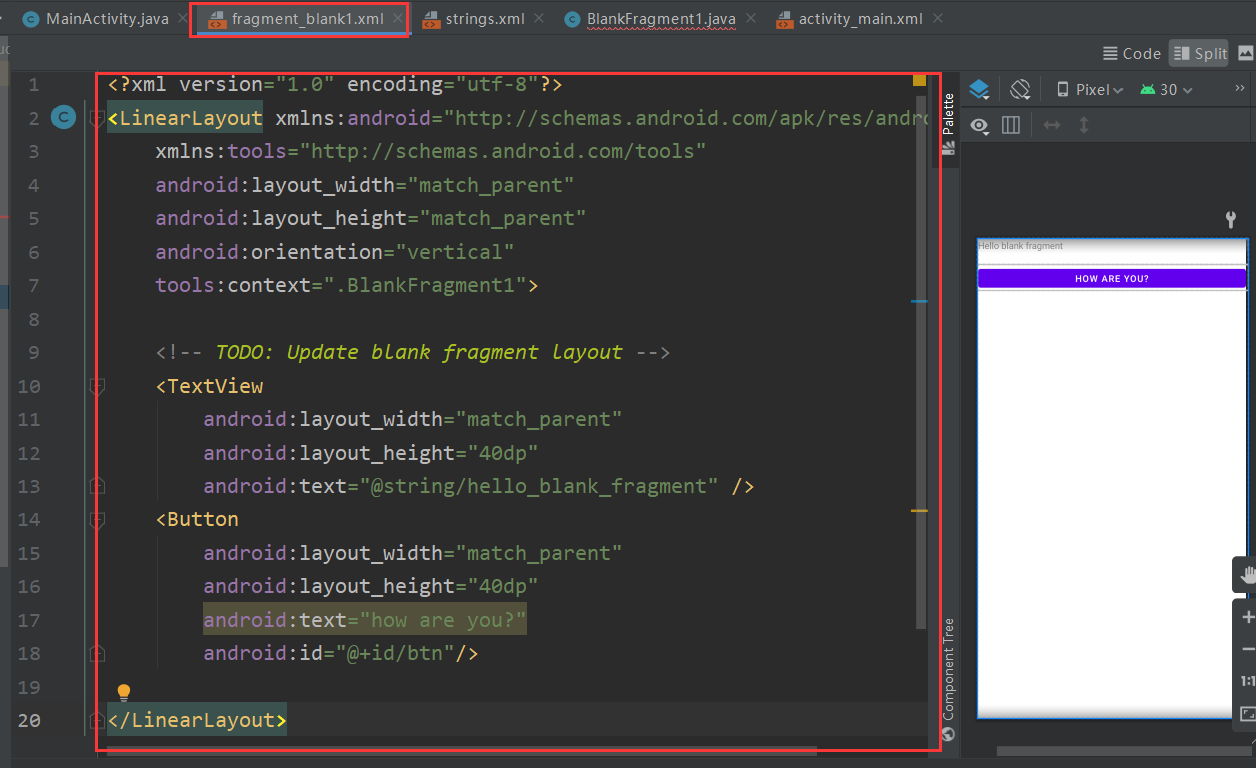Collapse the Button fold marker at line 14

tap(97, 520)
